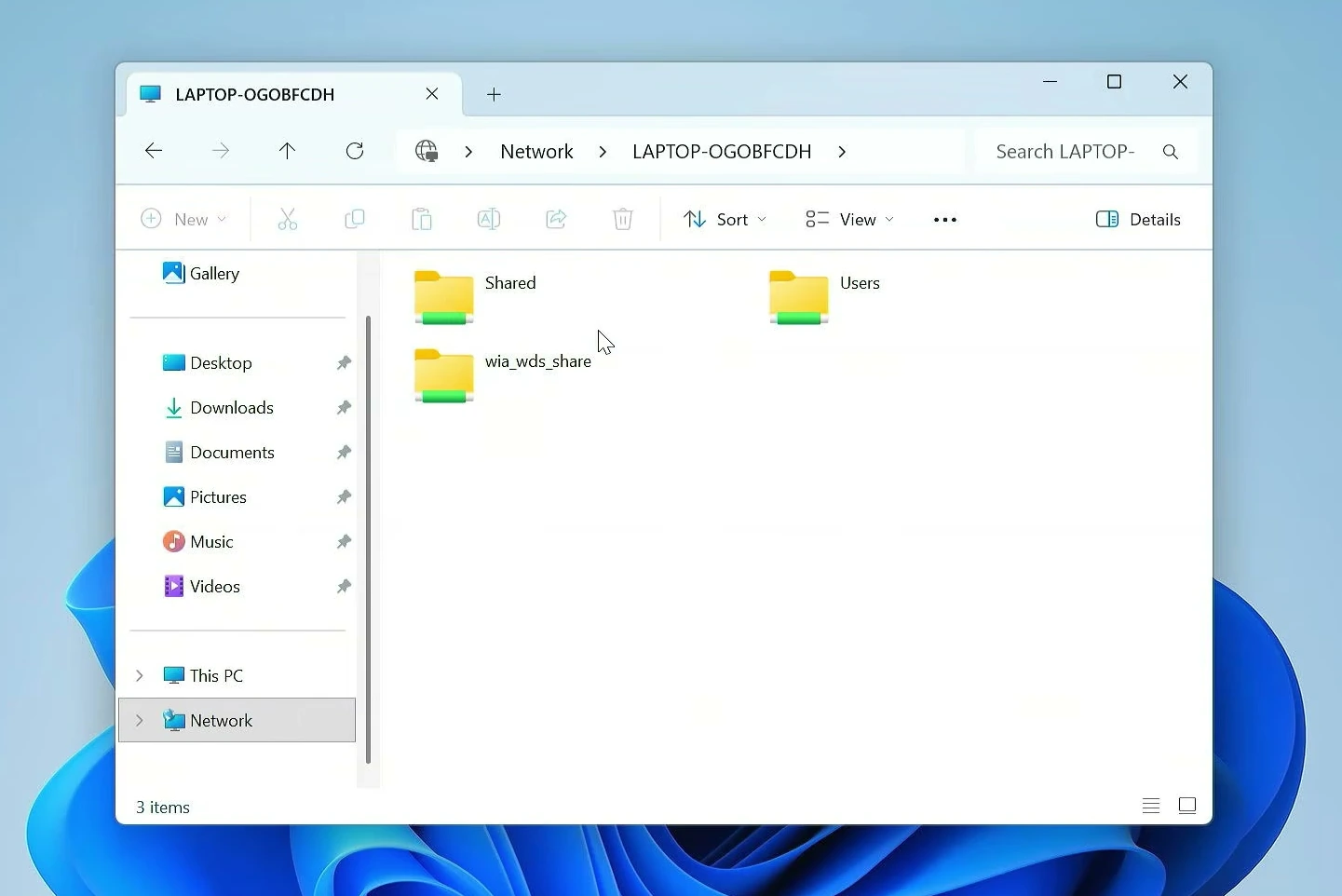Expand chevron before Network in address bar
The width and height of the screenshot is (1342, 896).
click(x=468, y=152)
